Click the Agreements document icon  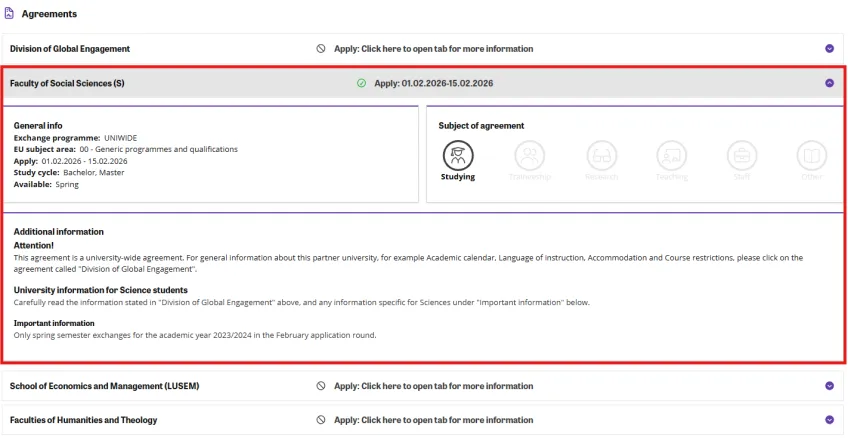click(x=9, y=14)
